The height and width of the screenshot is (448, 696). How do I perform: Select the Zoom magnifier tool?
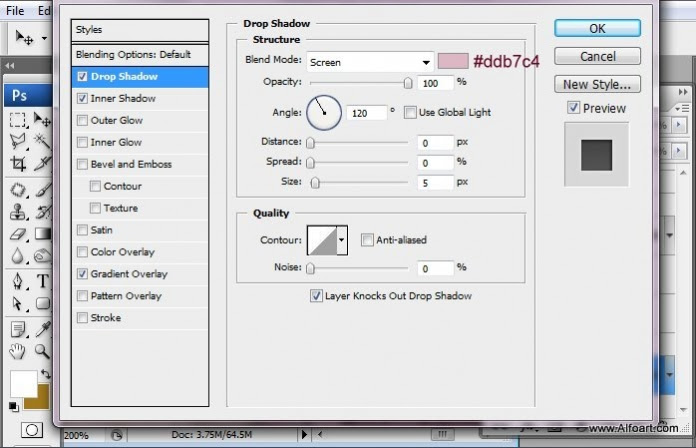pyautogui.click(x=42, y=350)
